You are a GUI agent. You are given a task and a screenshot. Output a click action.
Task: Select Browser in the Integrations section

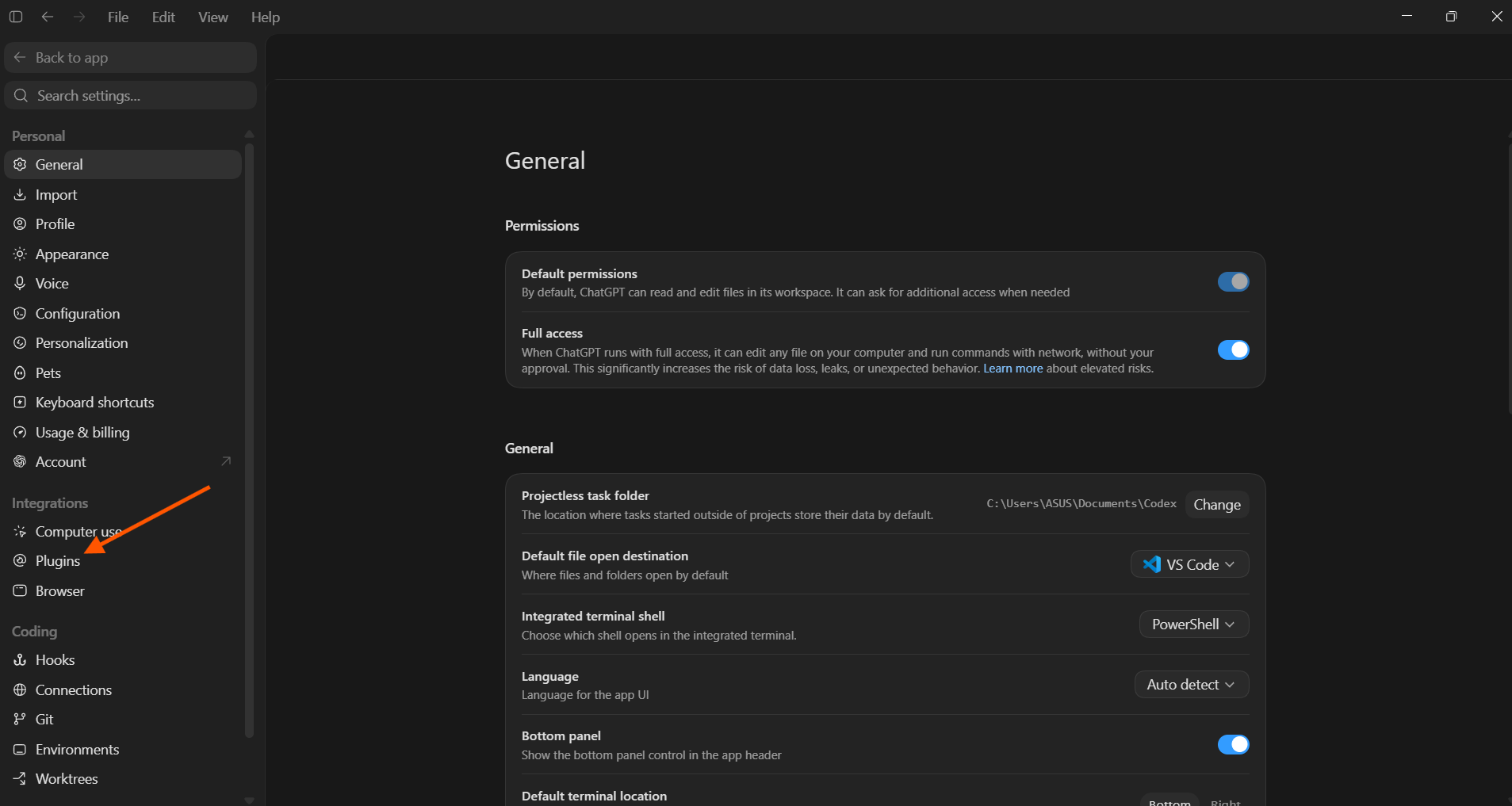(x=123, y=591)
